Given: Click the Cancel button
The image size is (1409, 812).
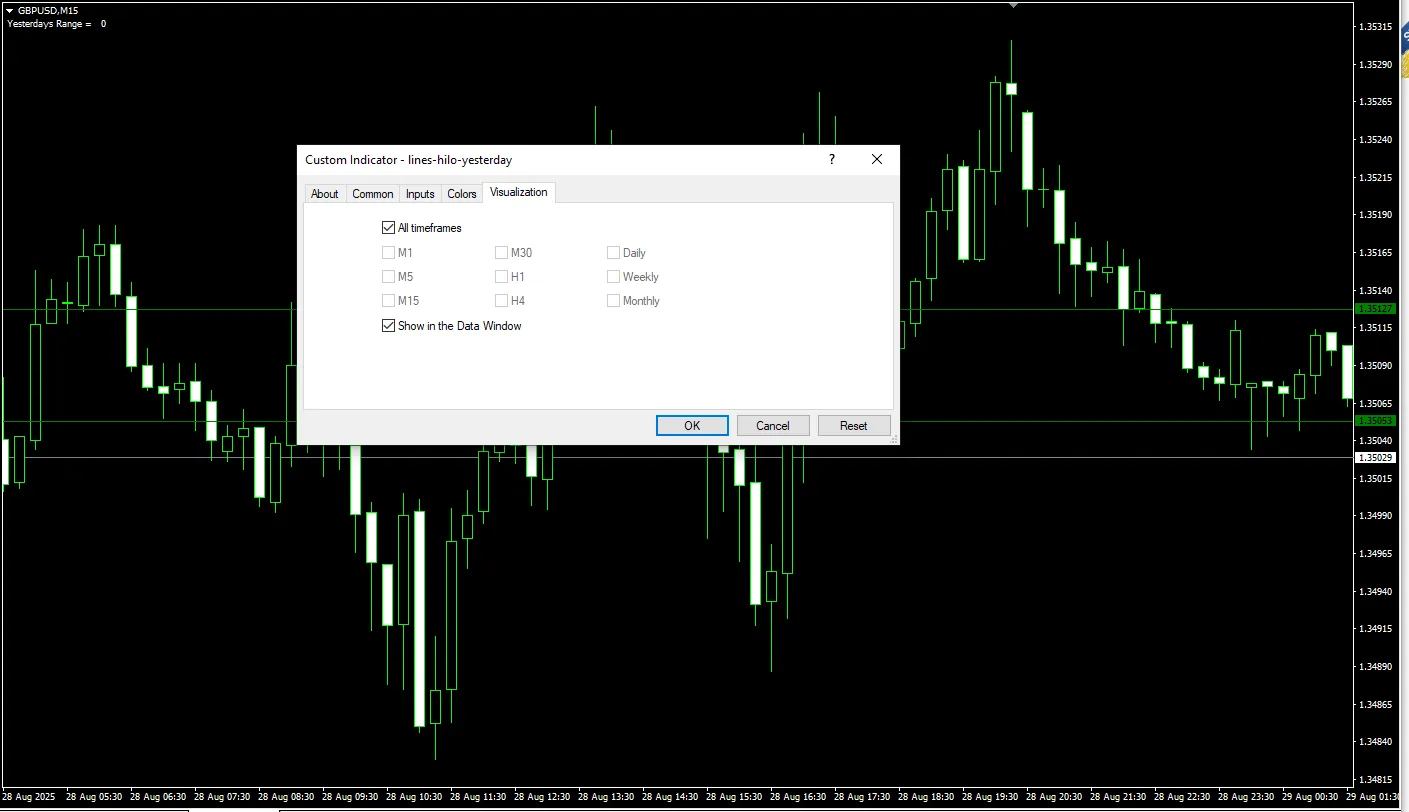Looking at the screenshot, I should (x=772, y=426).
